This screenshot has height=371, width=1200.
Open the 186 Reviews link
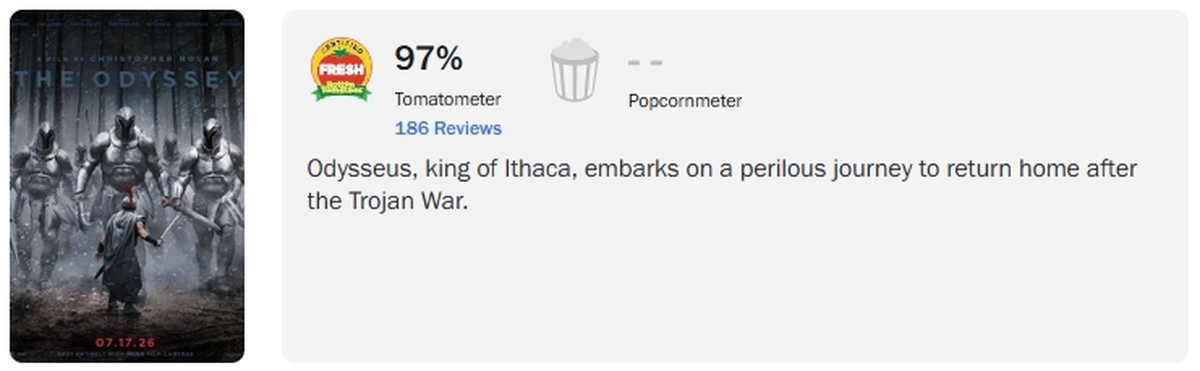(x=448, y=128)
